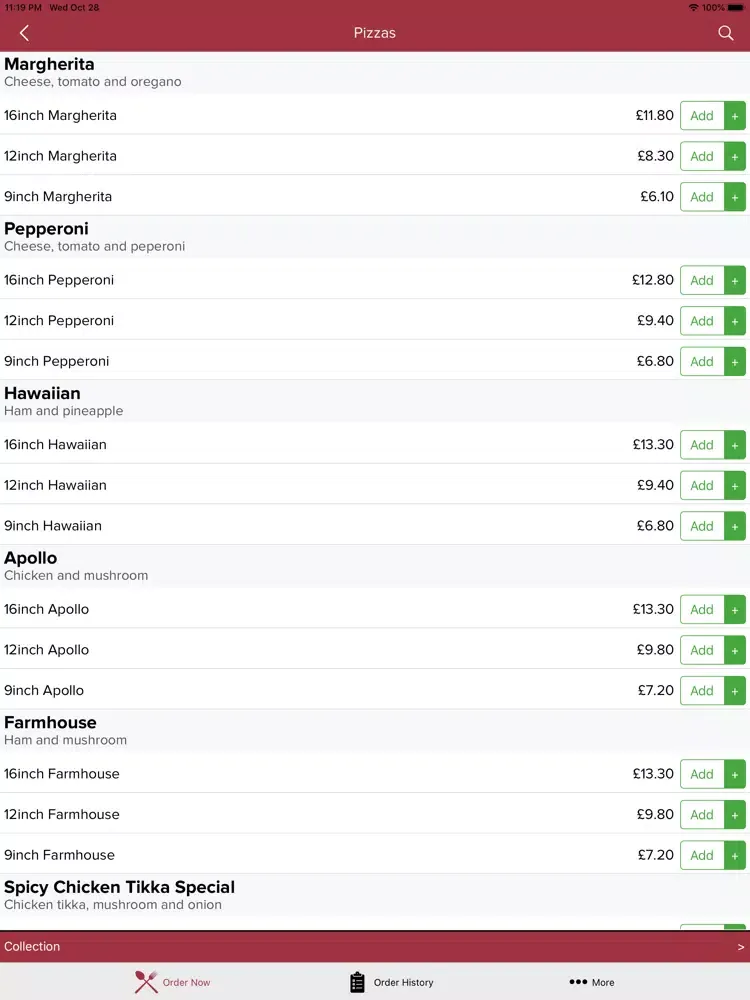The width and height of the screenshot is (750, 1000).
Task: Open search with the magnifier icon
Action: click(725, 33)
